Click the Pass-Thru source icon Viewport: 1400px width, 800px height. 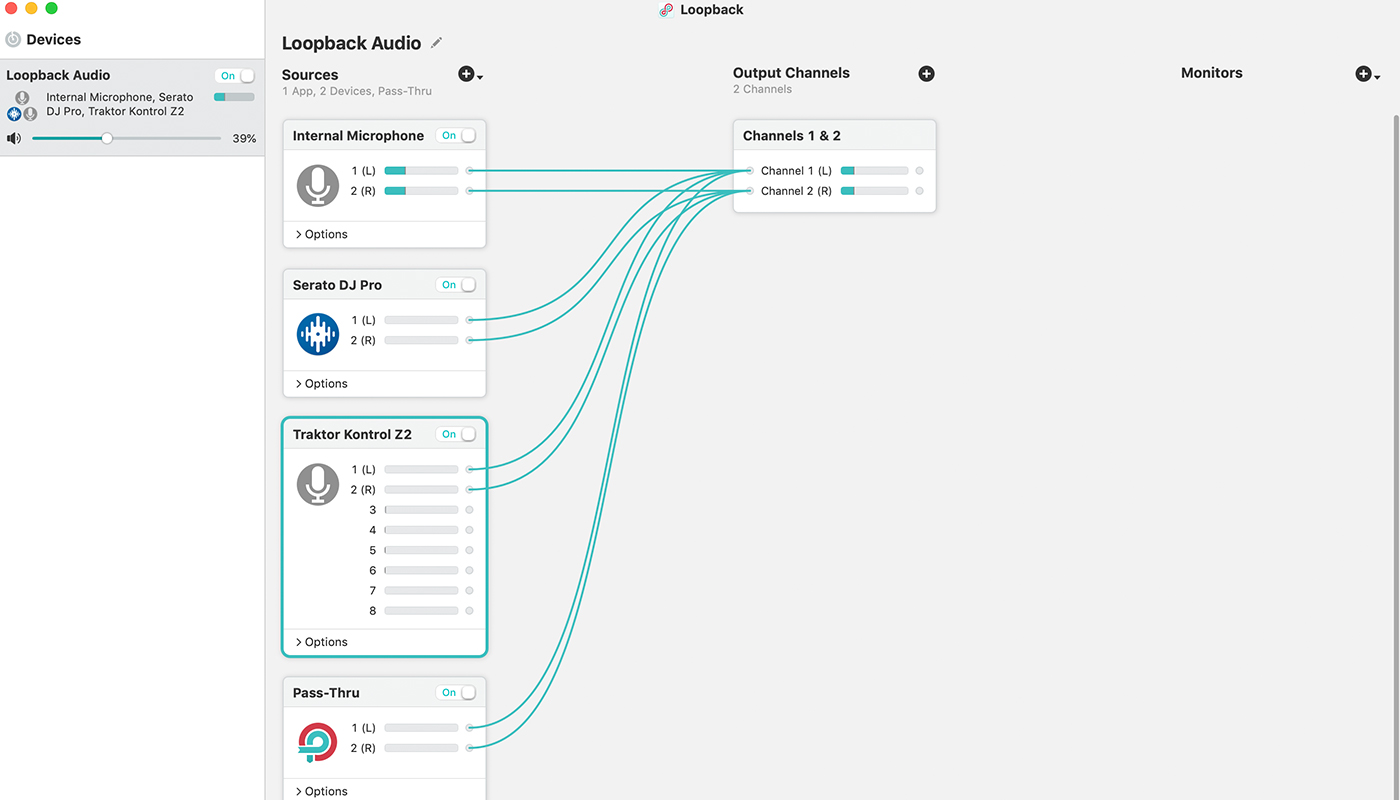click(x=318, y=742)
